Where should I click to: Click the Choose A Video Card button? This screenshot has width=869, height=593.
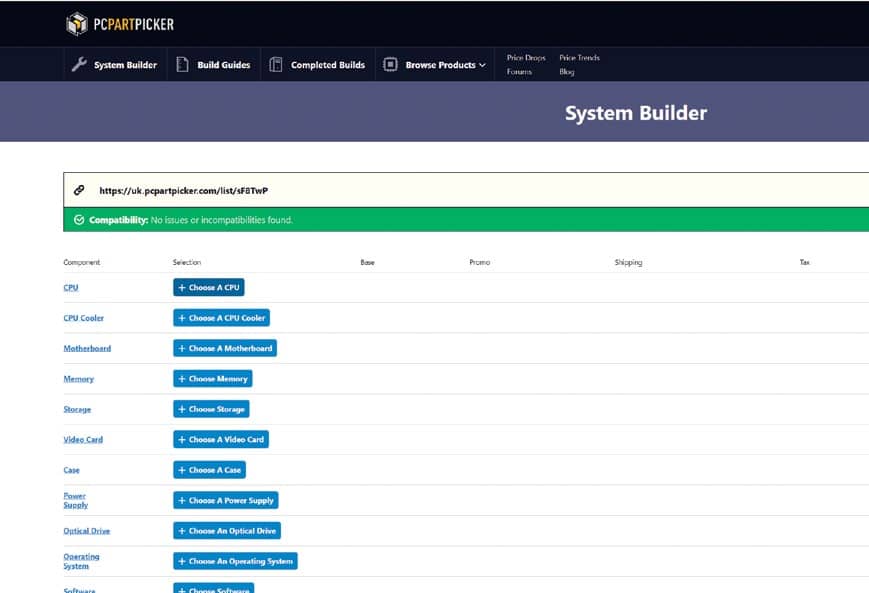point(221,439)
